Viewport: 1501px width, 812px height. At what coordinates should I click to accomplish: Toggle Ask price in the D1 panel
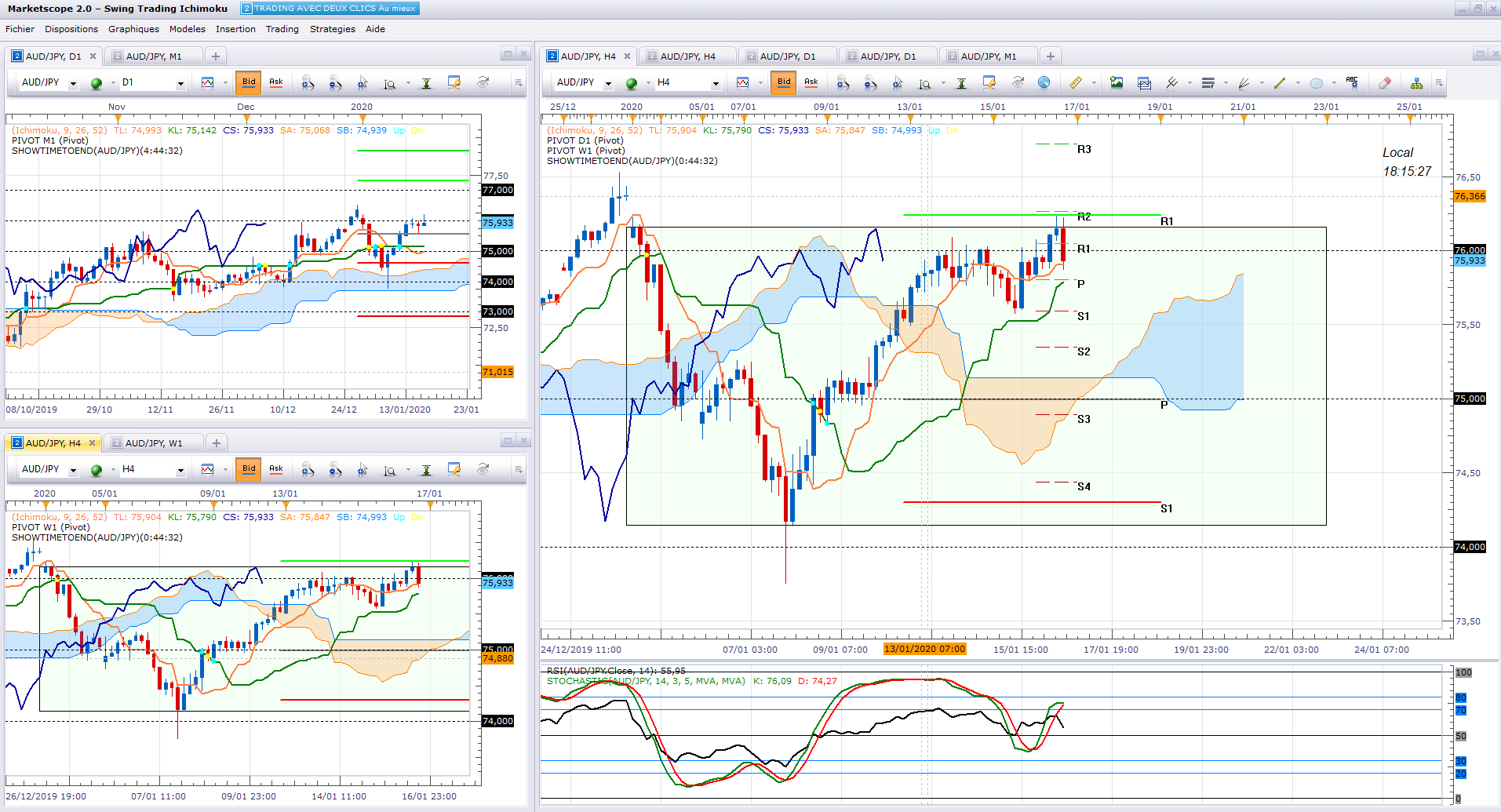276,82
